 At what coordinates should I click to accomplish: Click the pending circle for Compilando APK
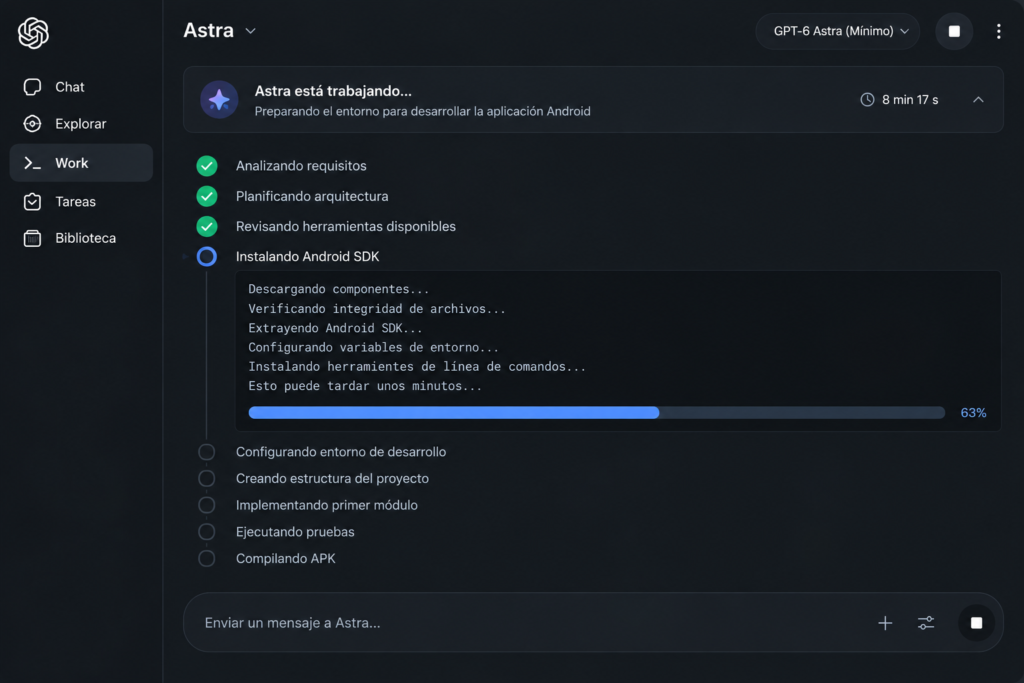pos(206,558)
